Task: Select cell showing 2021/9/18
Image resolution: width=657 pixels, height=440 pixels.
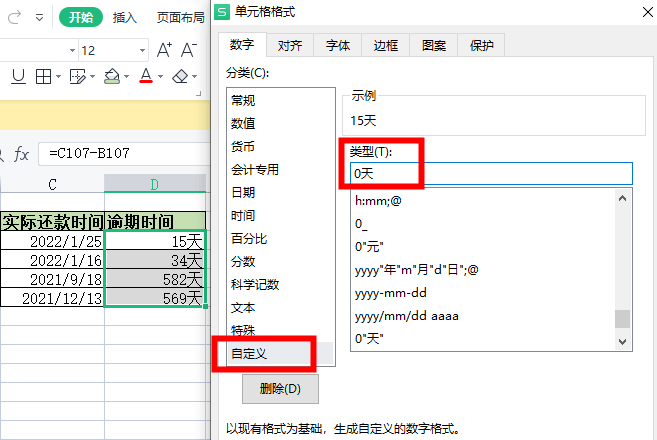Action: point(52,279)
